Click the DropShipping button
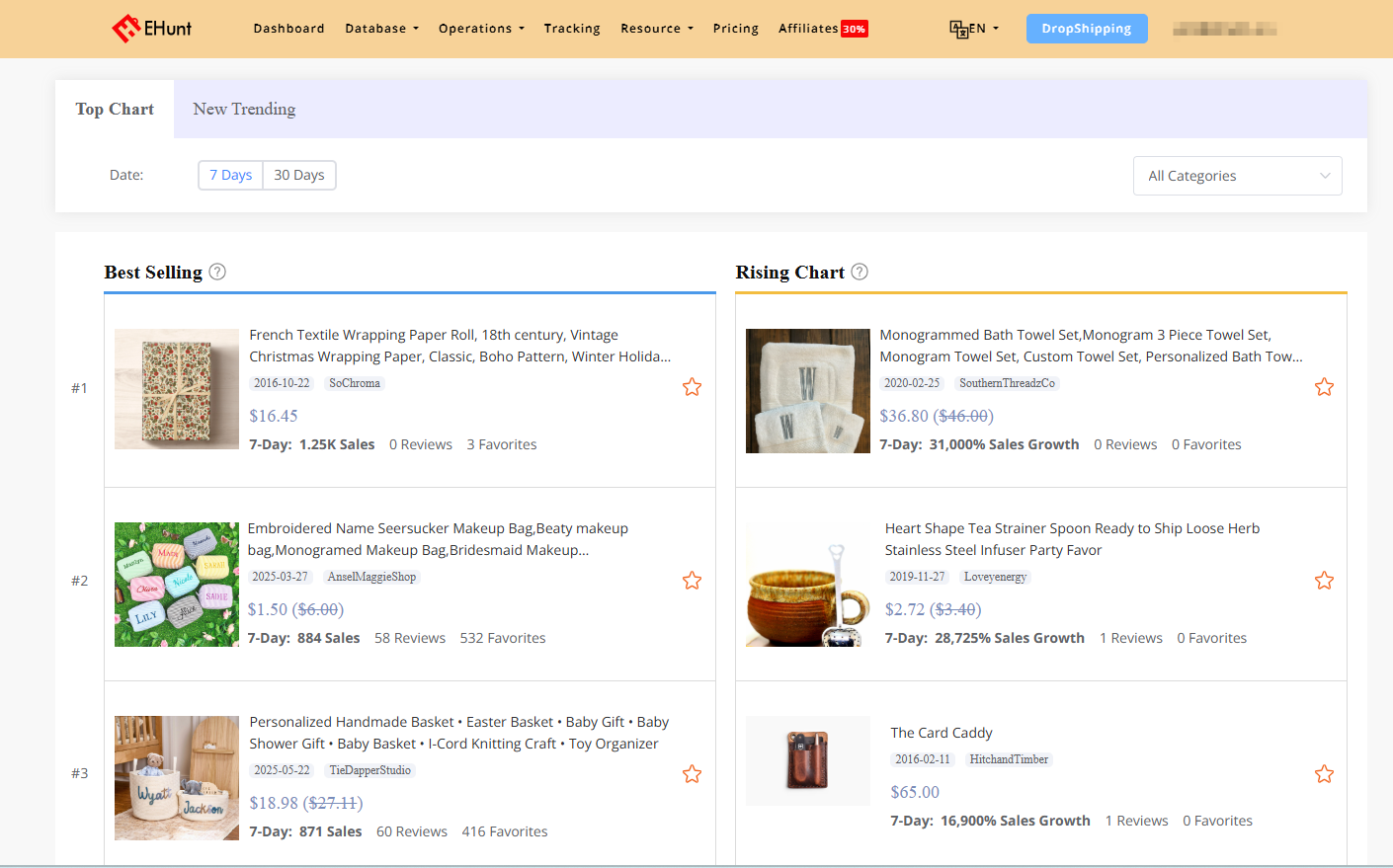This screenshot has width=1393, height=868. point(1086,29)
